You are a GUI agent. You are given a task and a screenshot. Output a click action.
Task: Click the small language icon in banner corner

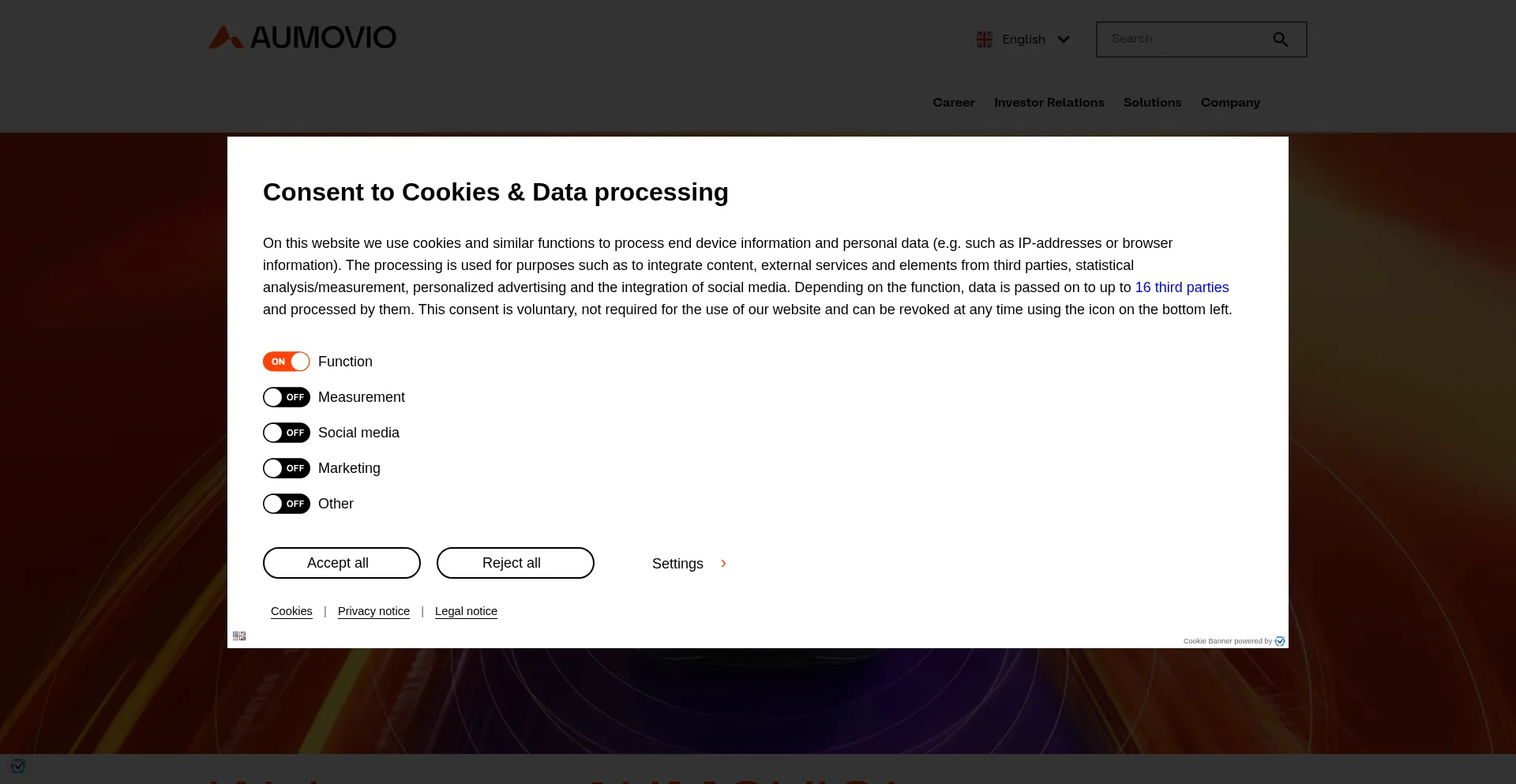click(x=239, y=636)
